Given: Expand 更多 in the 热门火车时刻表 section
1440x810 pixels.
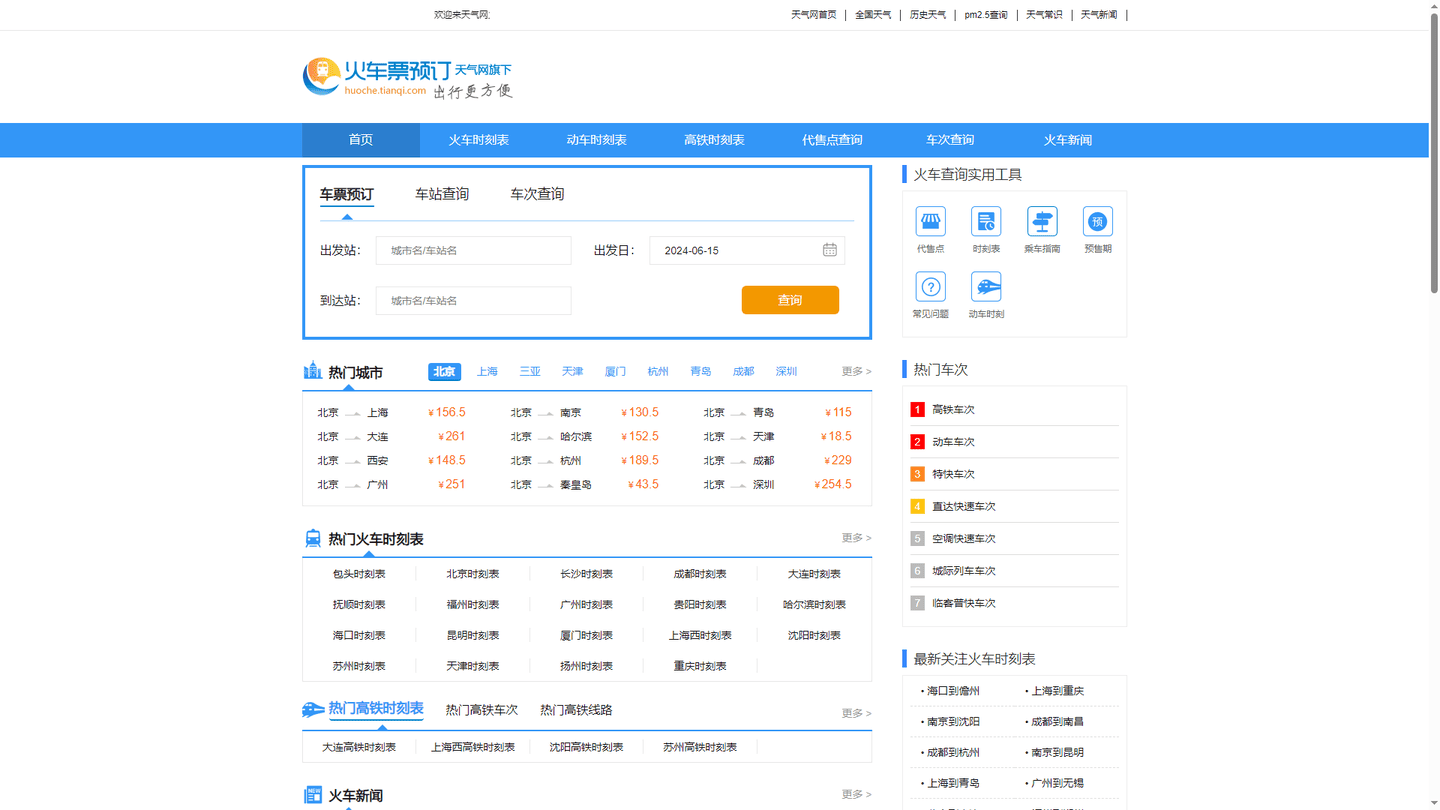Looking at the screenshot, I should pos(856,538).
